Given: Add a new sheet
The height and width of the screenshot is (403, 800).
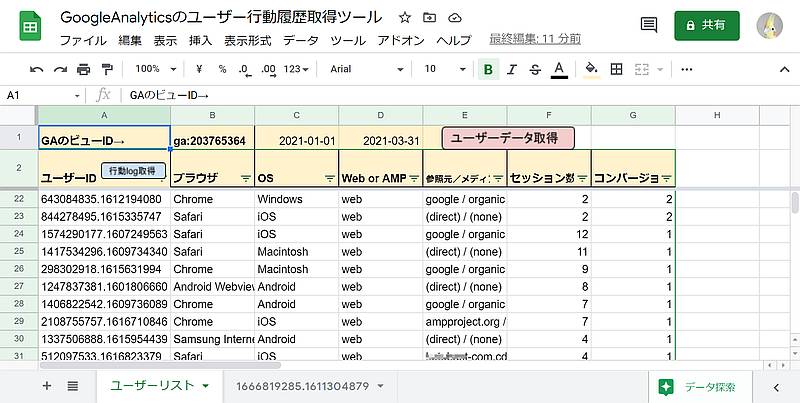Looking at the screenshot, I should click(x=46, y=386).
